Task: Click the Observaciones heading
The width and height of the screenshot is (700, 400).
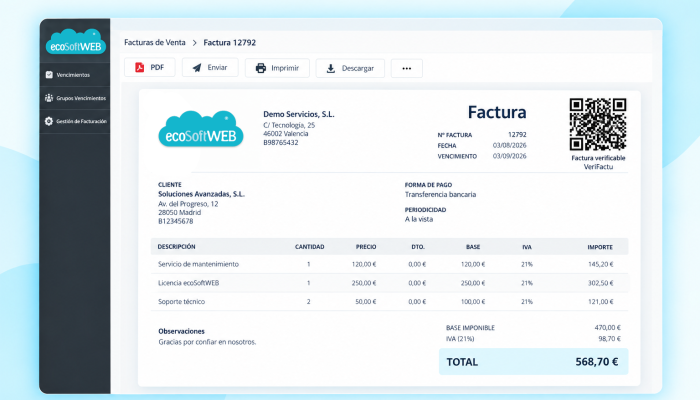Action: click(x=181, y=331)
